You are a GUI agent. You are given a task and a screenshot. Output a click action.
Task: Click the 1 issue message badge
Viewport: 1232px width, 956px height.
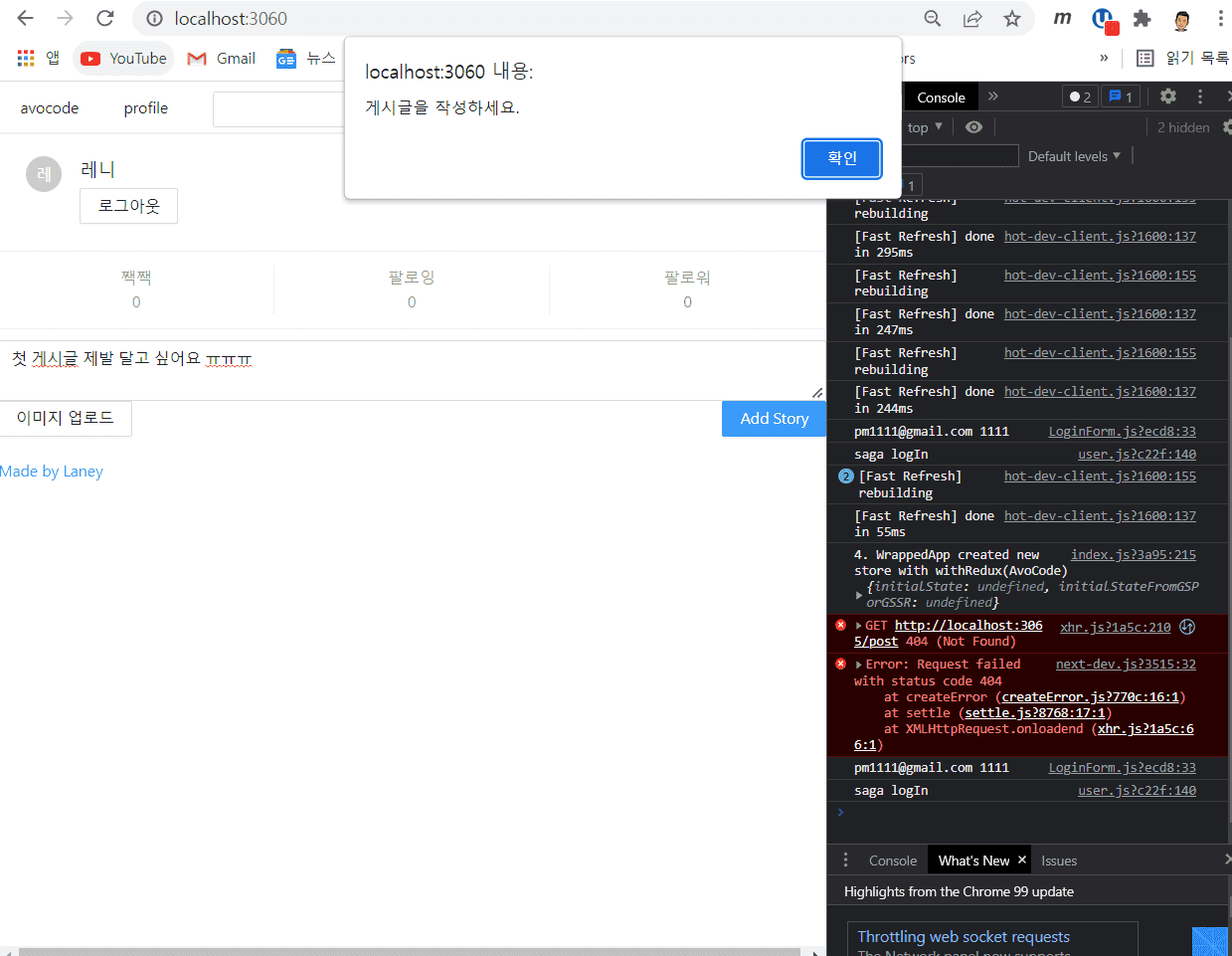point(1121,96)
